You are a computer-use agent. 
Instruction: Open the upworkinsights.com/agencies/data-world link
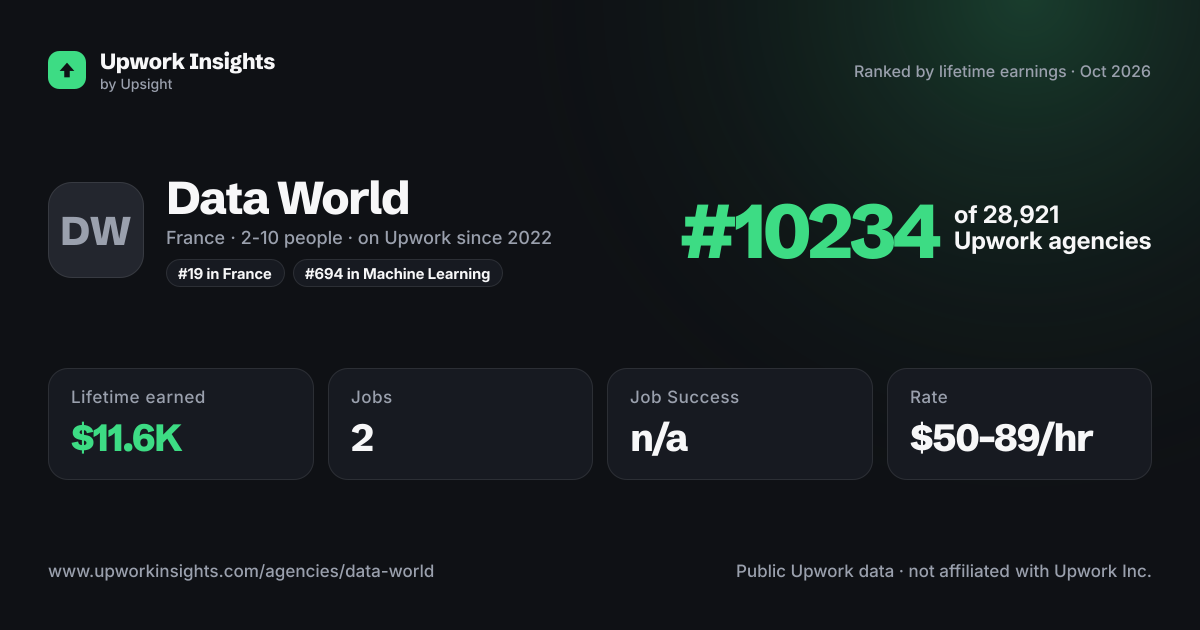(241, 572)
